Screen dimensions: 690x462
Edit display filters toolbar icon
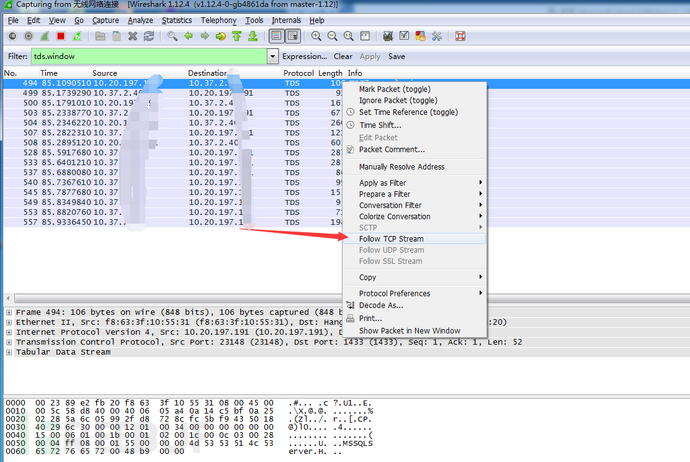pyautogui.click(x=404, y=36)
